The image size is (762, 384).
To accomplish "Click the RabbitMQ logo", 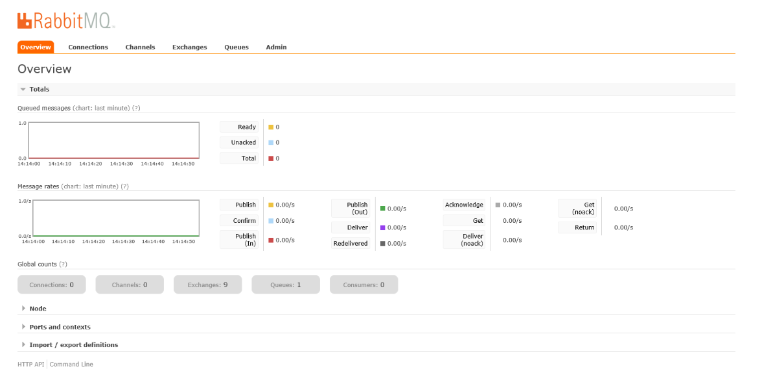I will pyautogui.click(x=66, y=21).
